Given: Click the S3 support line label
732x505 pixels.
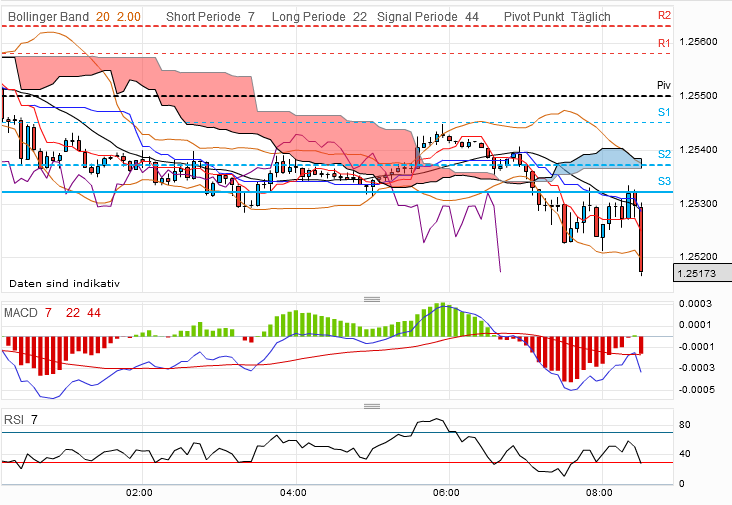Looking at the screenshot, I should 664,181.
